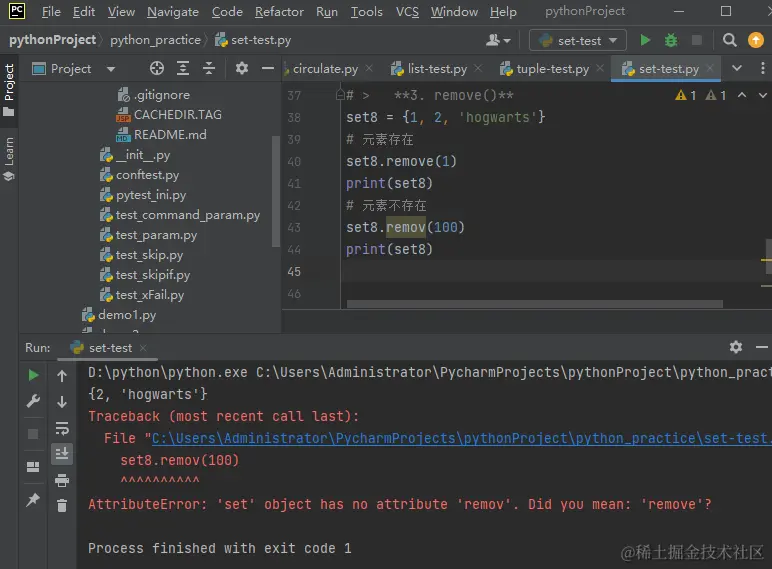Go to next highlighted error arrow
This screenshot has height=569, width=772.
[x=762, y=95]
